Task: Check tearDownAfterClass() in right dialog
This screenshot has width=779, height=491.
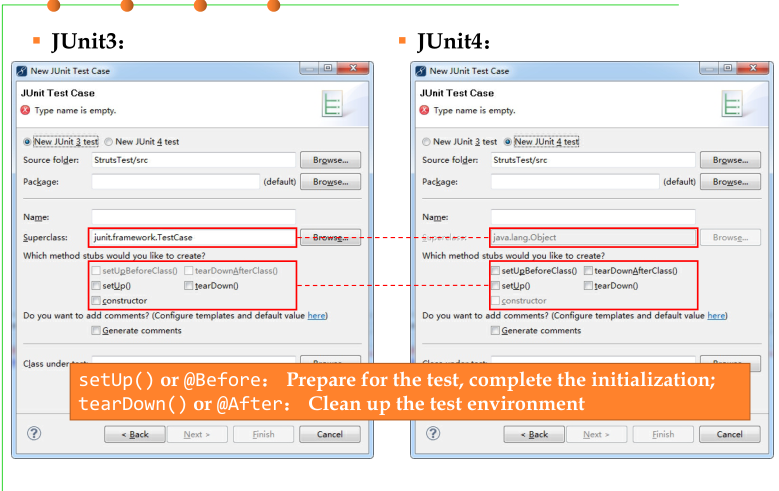Action: (x=588, y=271)
